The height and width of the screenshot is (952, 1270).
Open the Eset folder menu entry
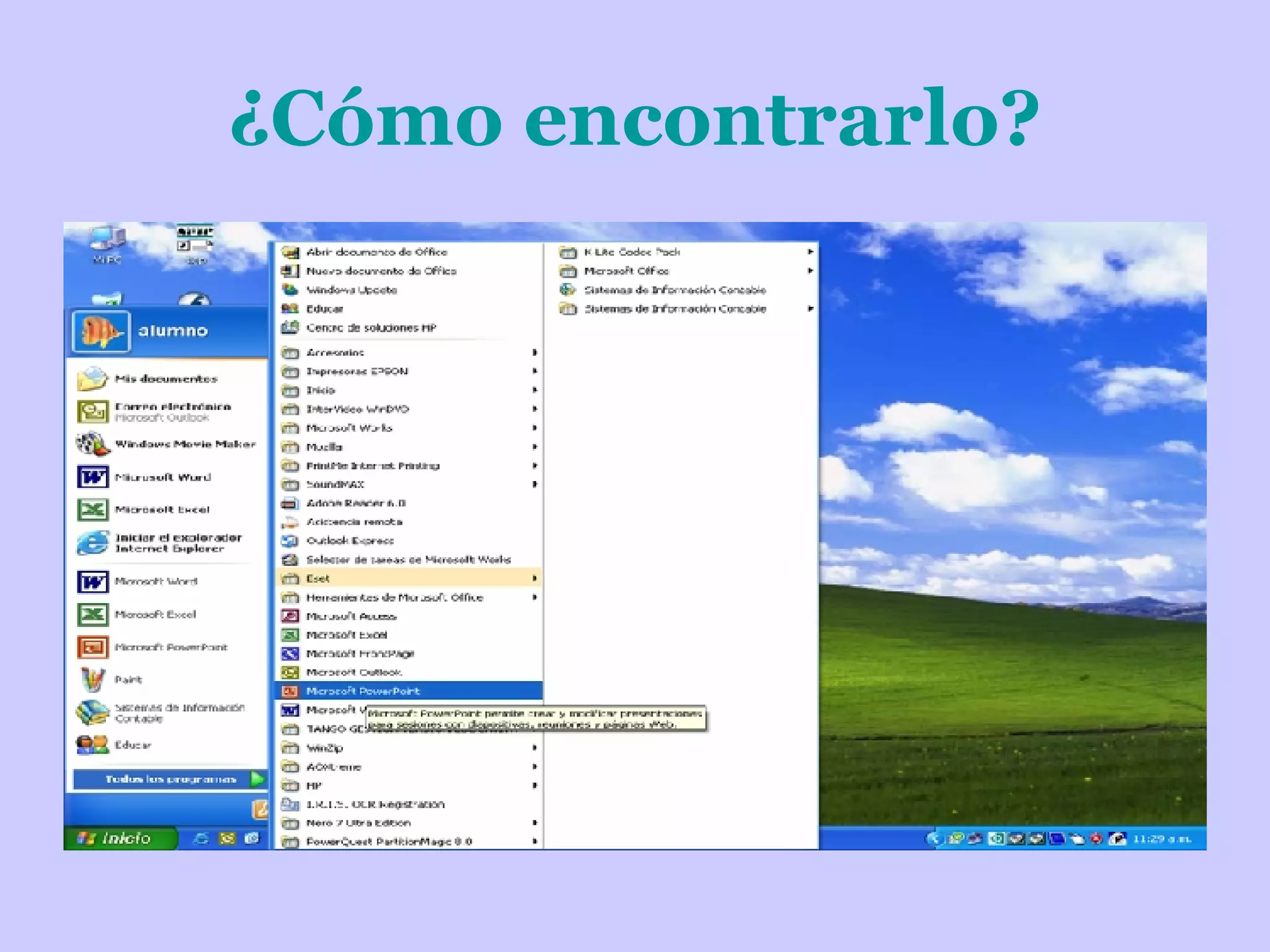point(409,578)
